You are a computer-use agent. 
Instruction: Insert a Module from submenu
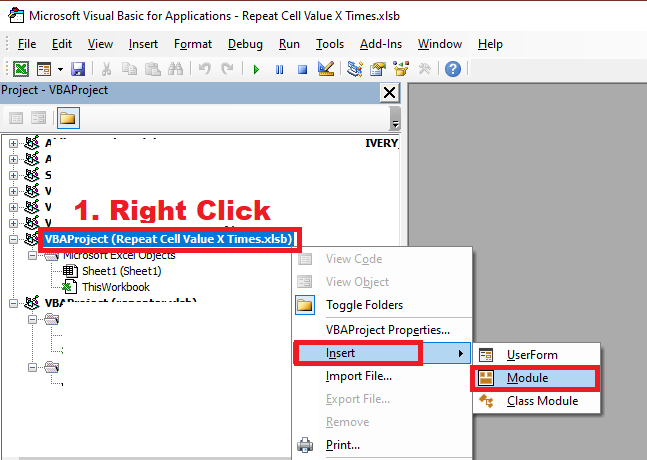536,378
